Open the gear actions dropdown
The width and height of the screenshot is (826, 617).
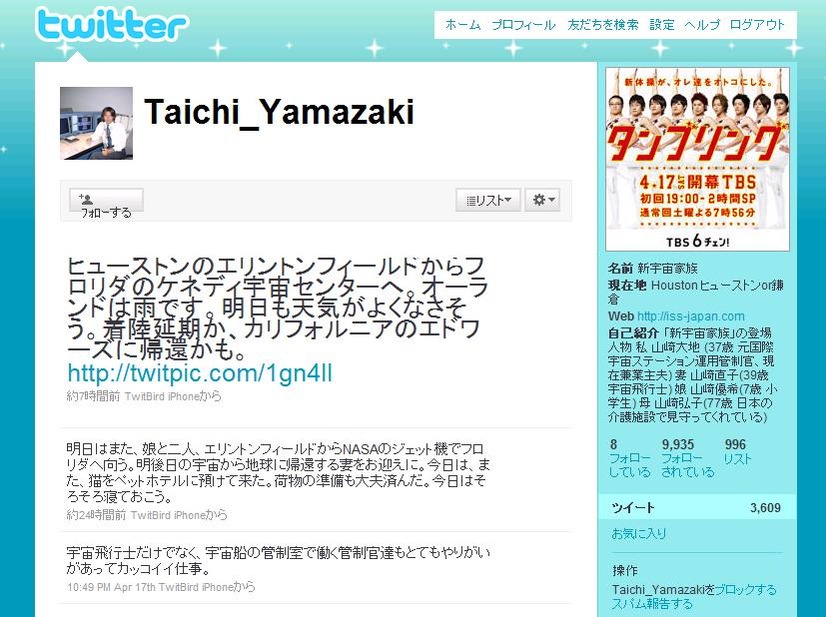pos(542,200)
